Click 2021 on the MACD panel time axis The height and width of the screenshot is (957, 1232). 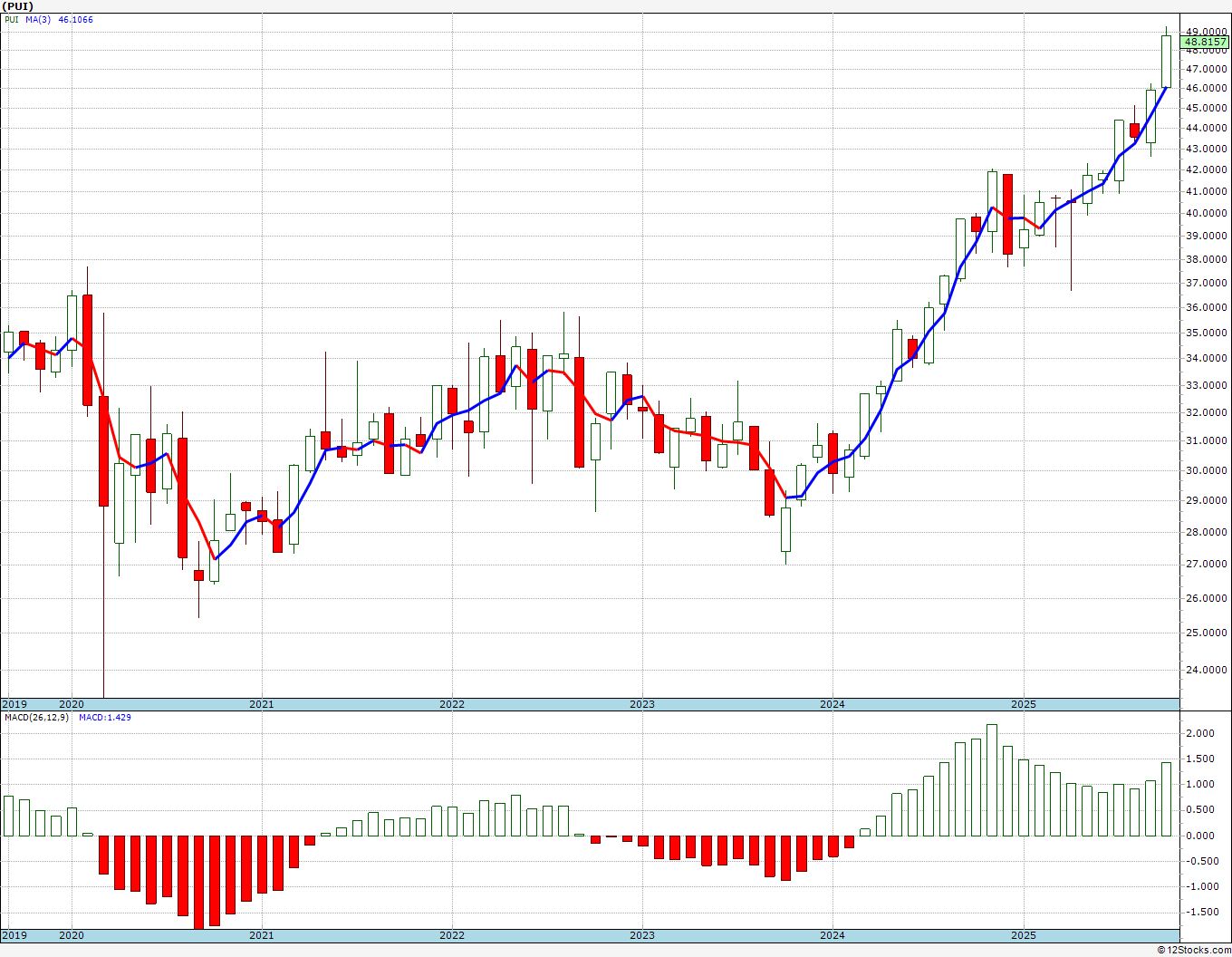point(261,935)
